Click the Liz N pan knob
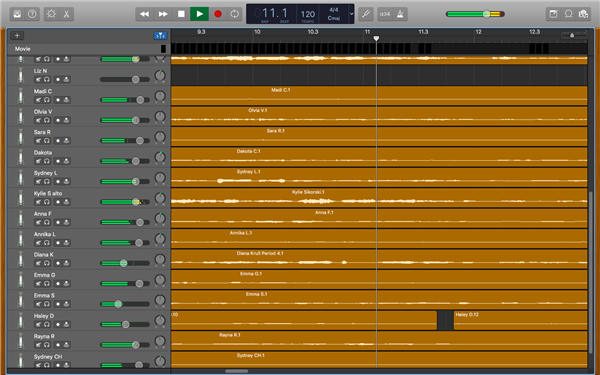The width and height of the screenshot is (600, 375). tap(160, 75)
